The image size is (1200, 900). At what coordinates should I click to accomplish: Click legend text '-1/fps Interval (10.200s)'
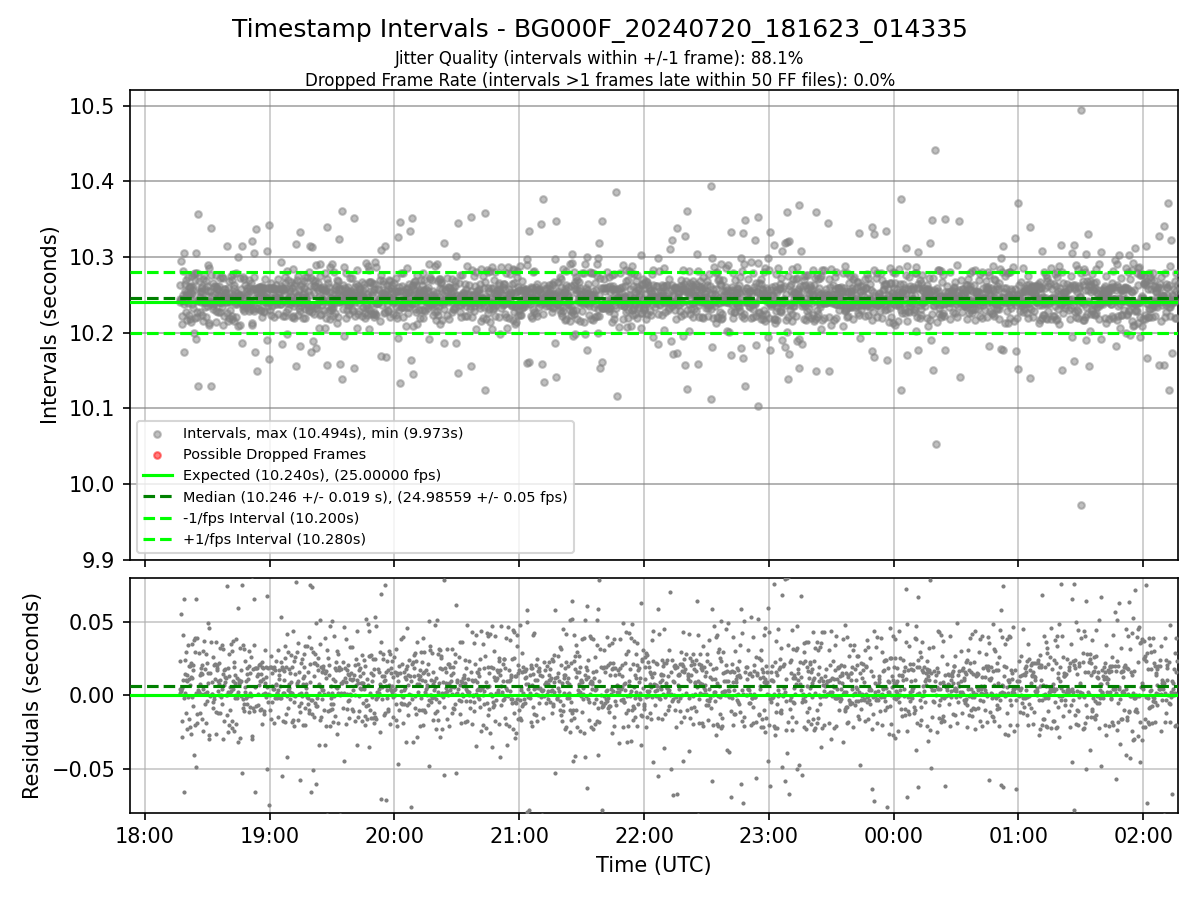[271, 518]
